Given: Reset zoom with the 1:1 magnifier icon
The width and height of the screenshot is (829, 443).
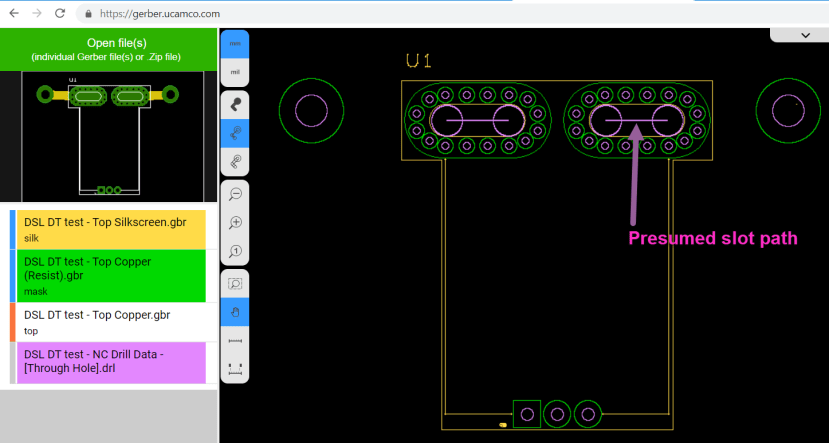Looking at the screenshot, I should click(235, 251).
